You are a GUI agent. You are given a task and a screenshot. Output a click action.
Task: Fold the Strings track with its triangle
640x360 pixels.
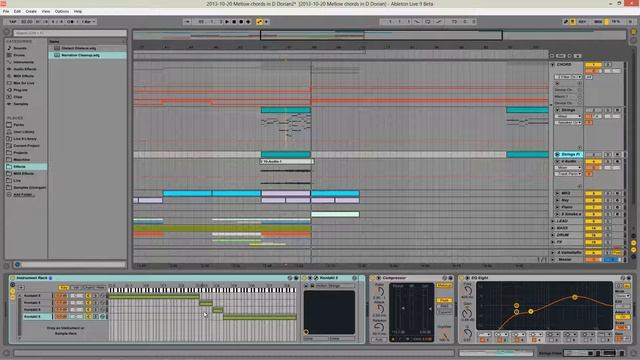(558, 110)
